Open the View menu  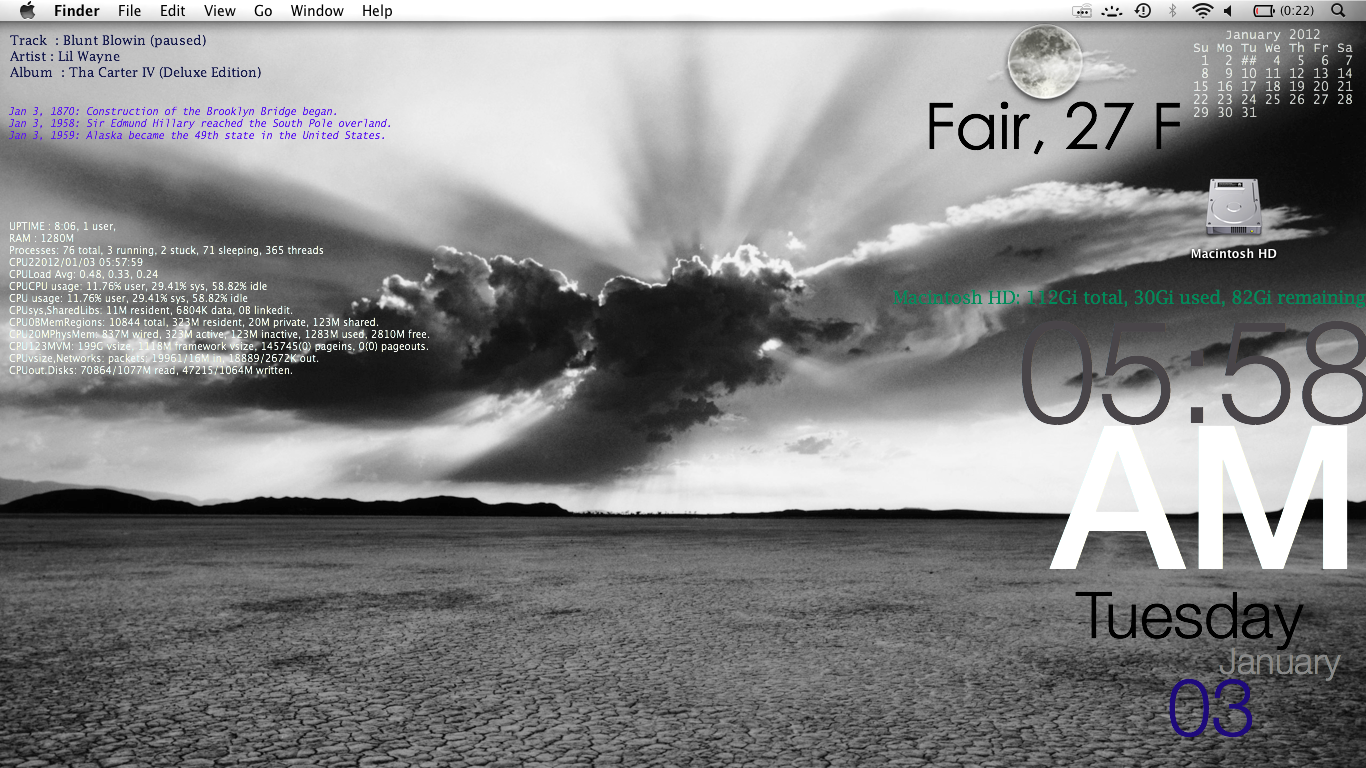pyautogui.click(x=220, y=11)
